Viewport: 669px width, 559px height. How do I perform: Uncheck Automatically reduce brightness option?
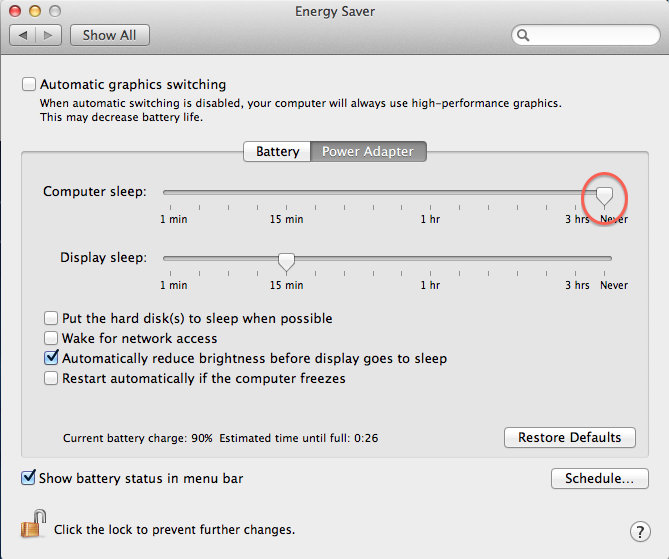pyautogui.click(x=52, y=358)
